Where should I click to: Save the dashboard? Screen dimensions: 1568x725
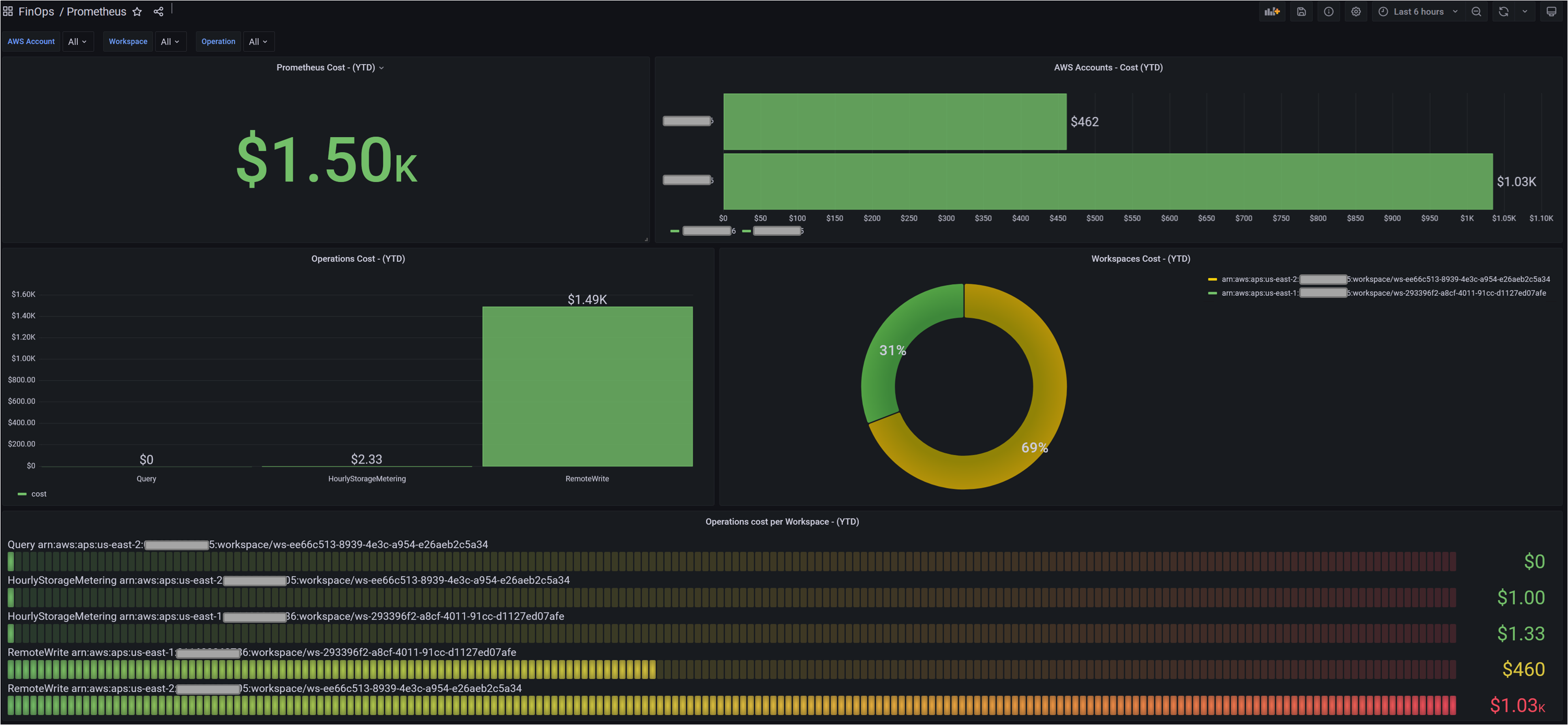tap(1301, 11)
